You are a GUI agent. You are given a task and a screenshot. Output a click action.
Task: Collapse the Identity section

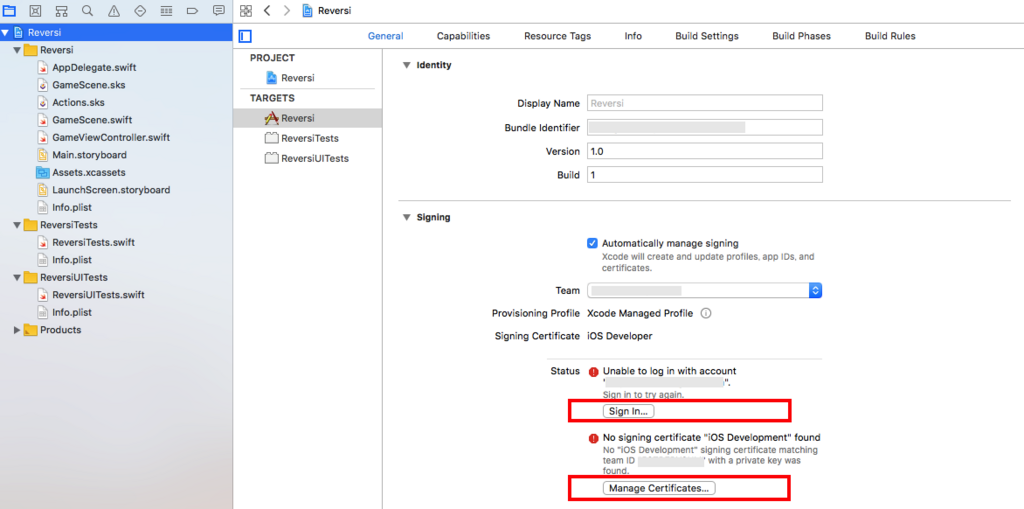click(x=407, y=65)
